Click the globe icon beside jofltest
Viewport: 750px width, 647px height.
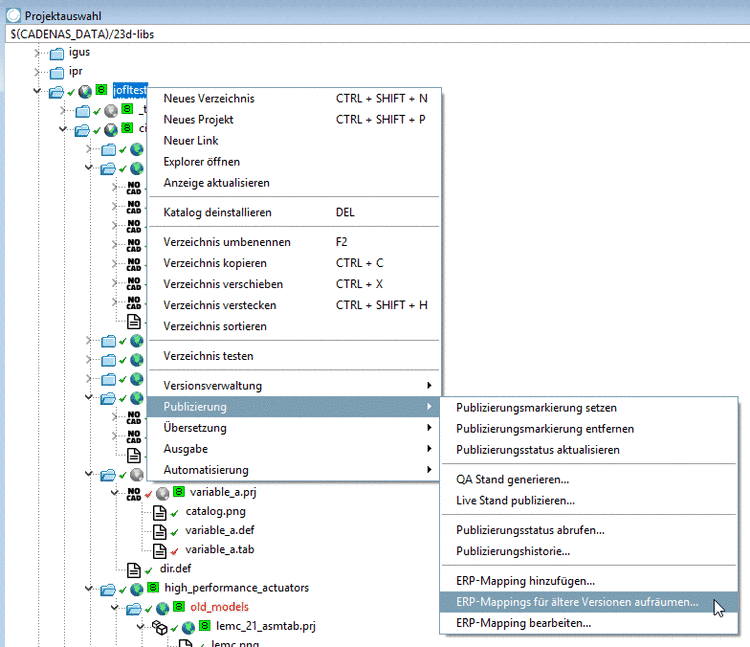(85, 91)
